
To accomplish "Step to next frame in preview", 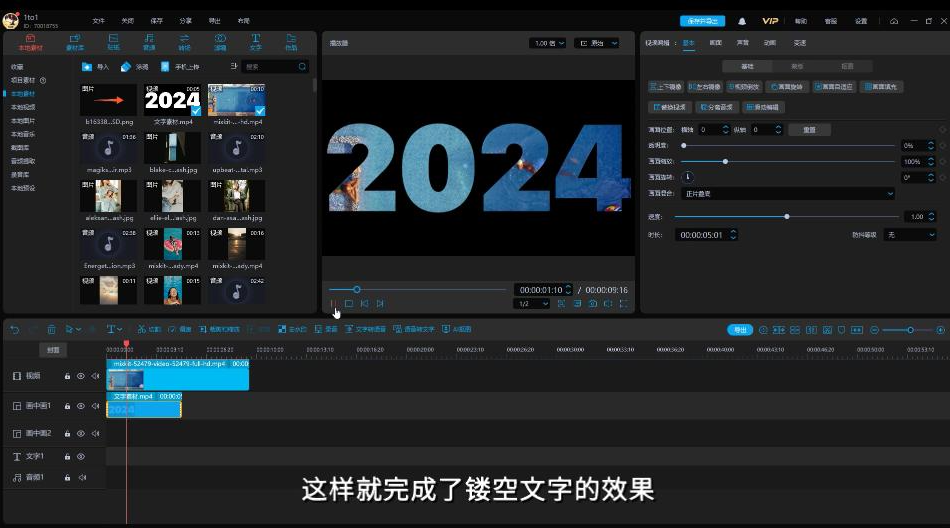I will click(380, 304).
